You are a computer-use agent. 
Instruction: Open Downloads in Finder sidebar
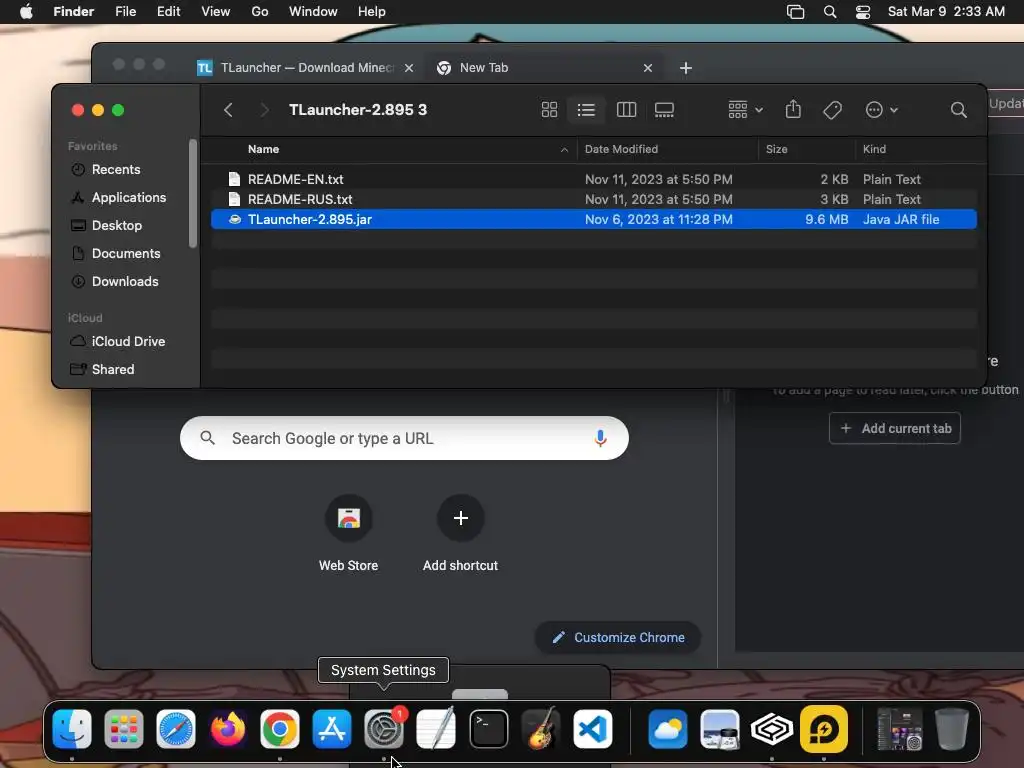click(x=125, y=282)
